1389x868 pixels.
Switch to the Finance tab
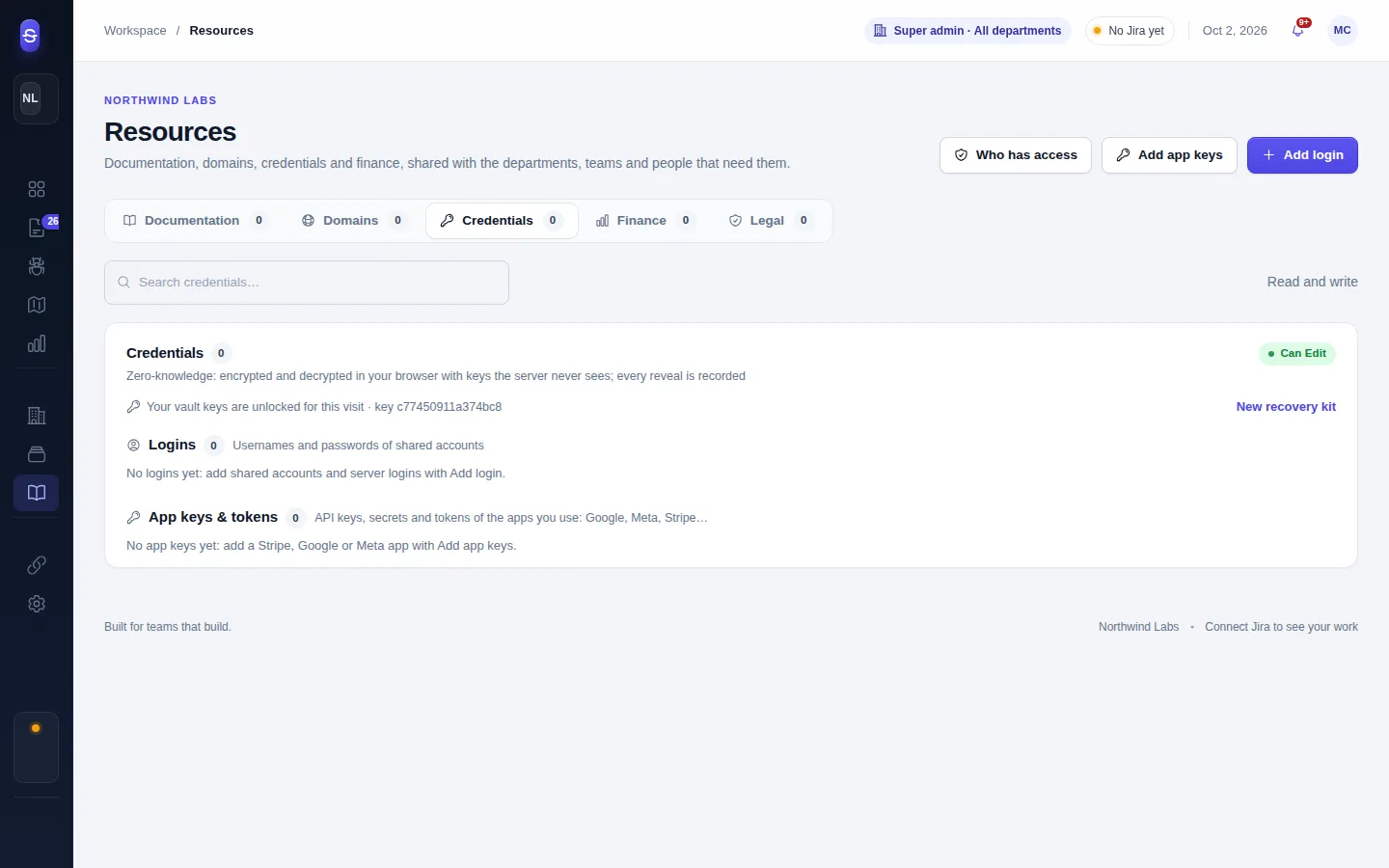tap(645, 221)
